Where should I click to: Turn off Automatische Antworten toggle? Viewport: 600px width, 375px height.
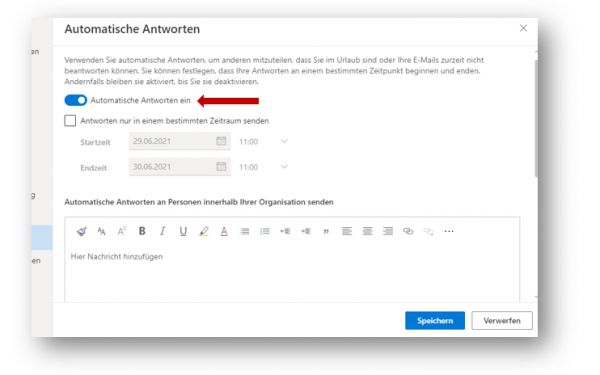[75, 100]
